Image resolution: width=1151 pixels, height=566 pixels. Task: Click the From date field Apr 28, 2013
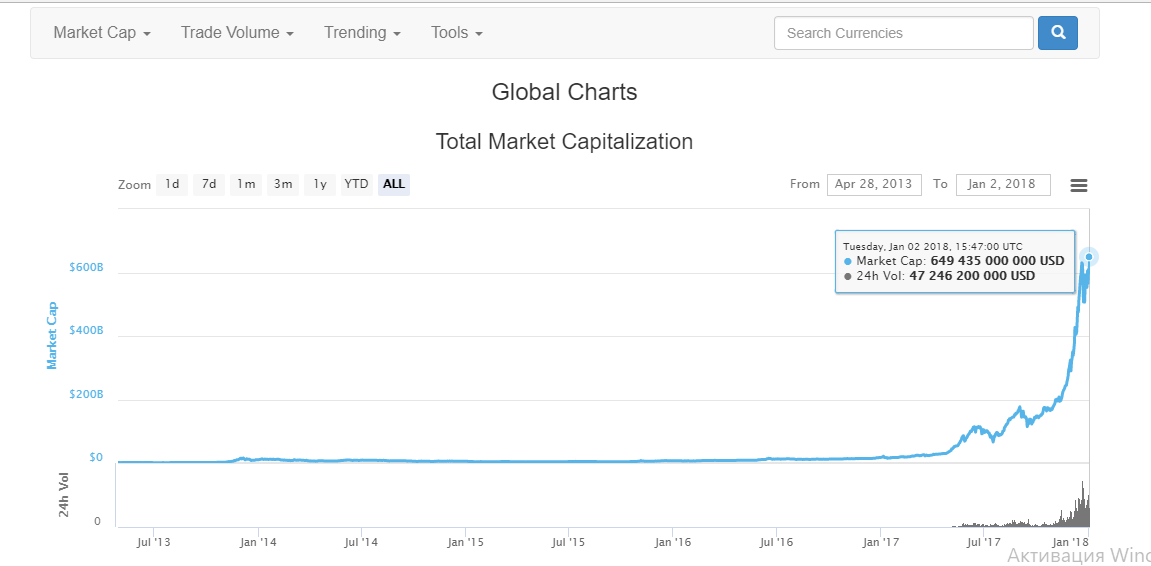(x=873, y=184)
